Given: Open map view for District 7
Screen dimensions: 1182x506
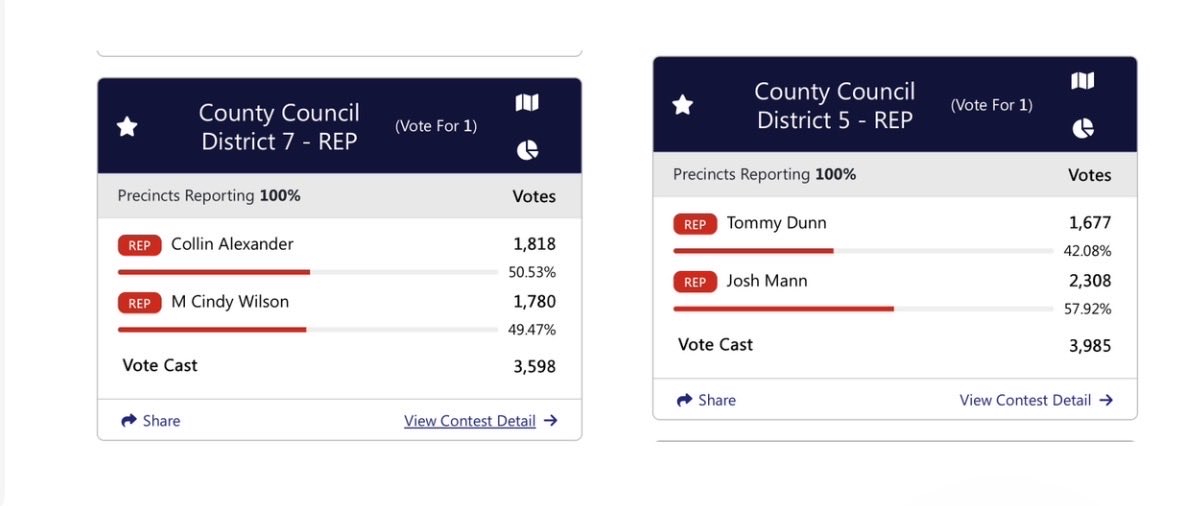Looking at the screenshot, I should coord(527,103).
